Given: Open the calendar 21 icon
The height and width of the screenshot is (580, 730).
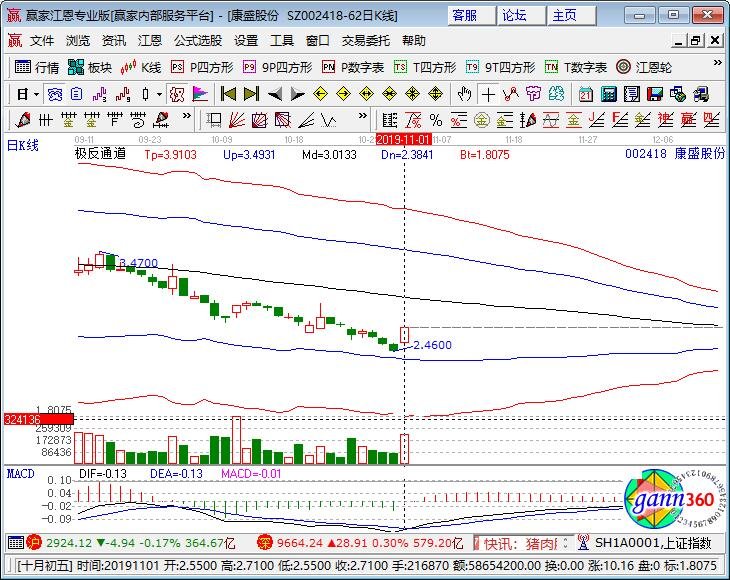Looking at the screenshot, I should pyautogui.click(x=586, y=94).
